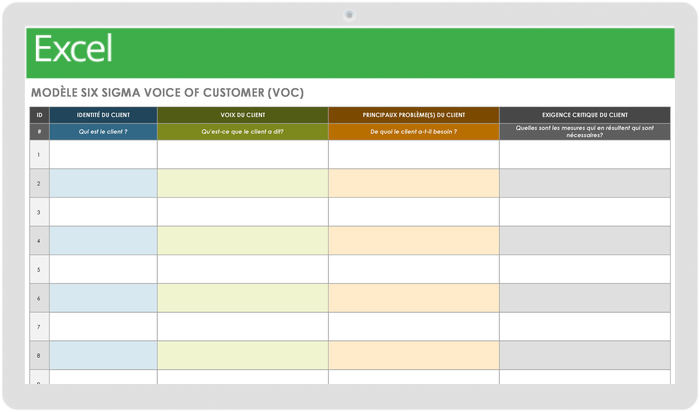Viewport: 700px width, 412px height.
Task: Select row 8 green Voix du client cell
Action: (243, 355)
